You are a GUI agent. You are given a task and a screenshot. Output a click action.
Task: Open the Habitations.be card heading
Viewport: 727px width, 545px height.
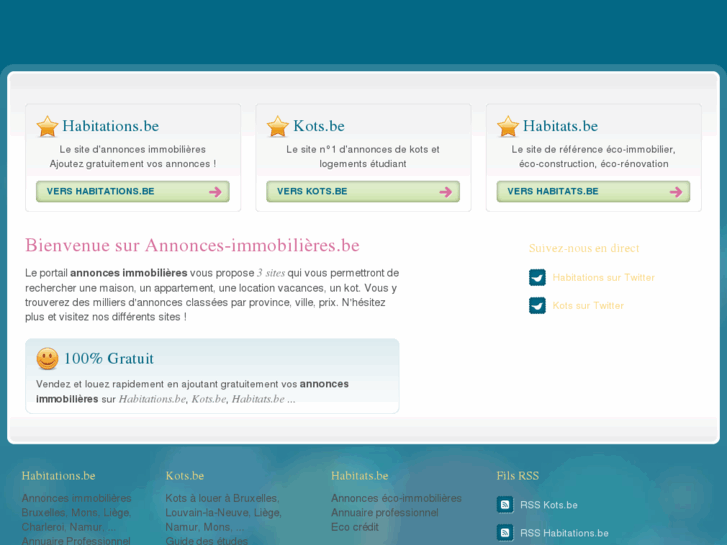pos(110,126)
